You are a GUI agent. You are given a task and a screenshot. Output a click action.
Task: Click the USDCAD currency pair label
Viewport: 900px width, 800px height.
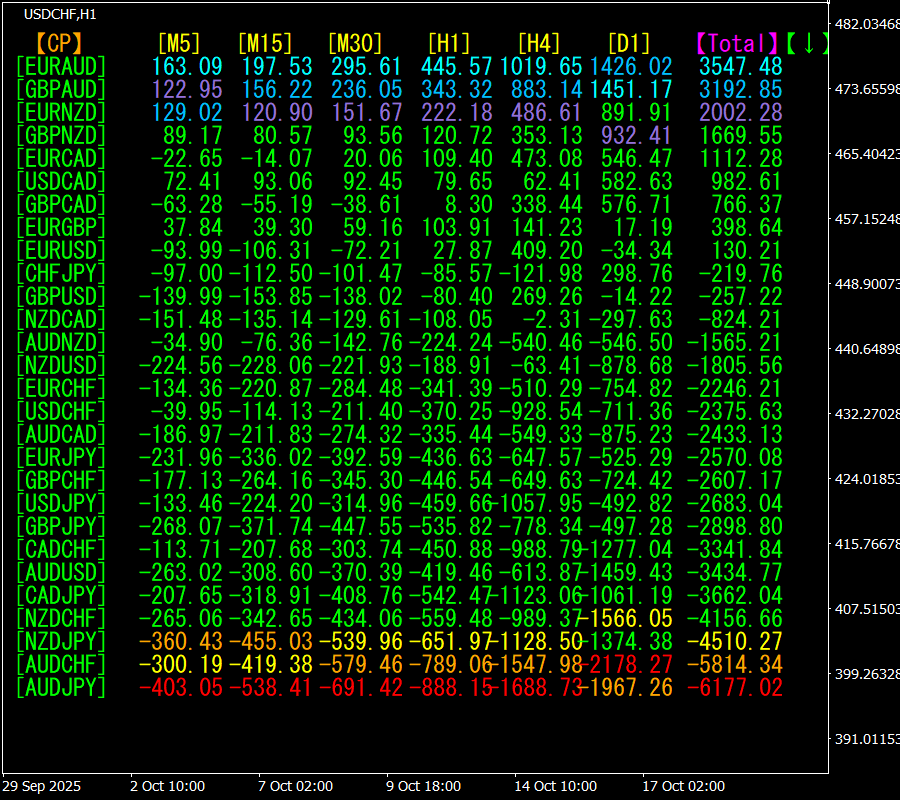point(61,181)
